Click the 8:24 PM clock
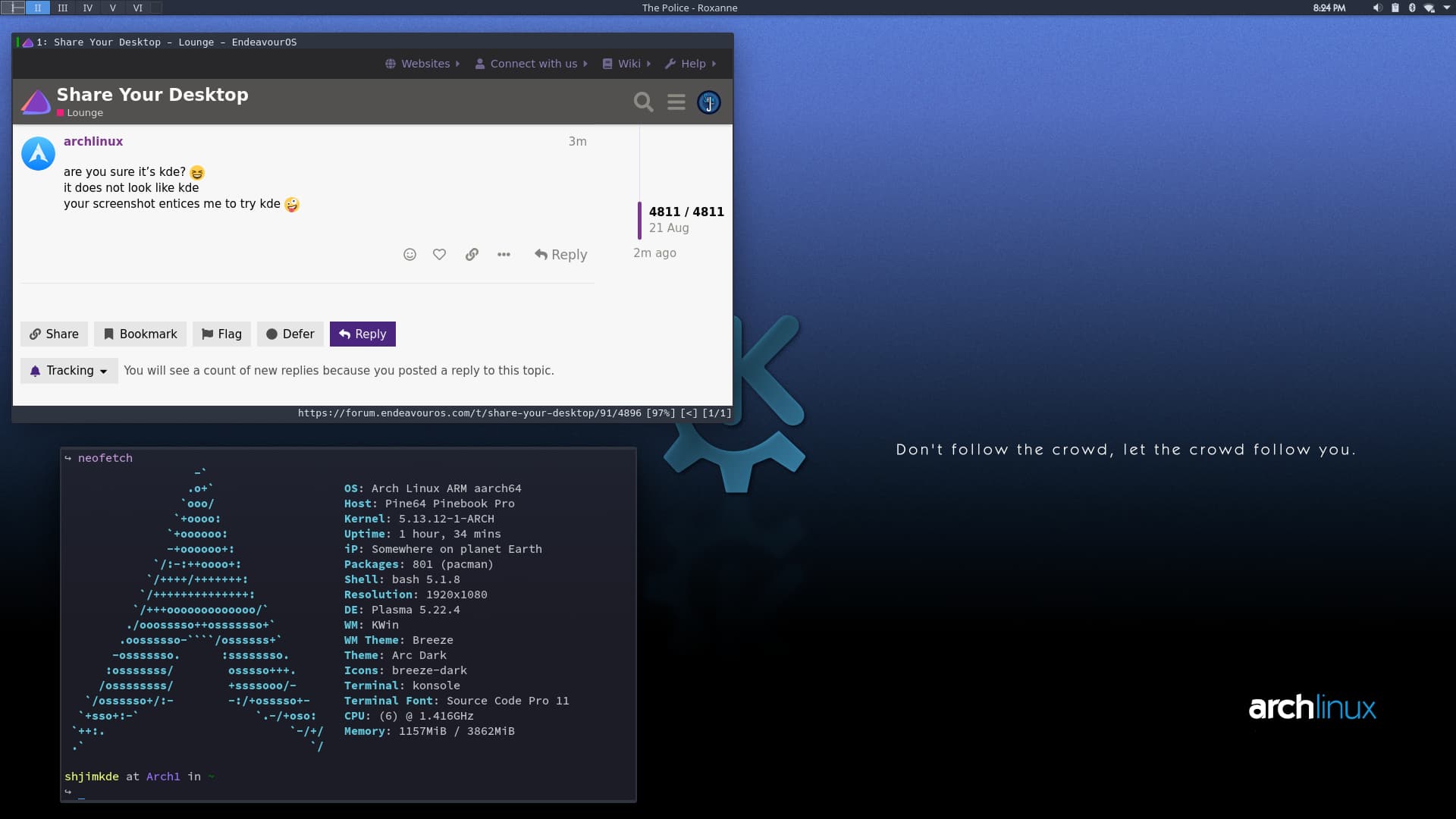The width and height of the screenshot is (1456, 819). pos(1329,8)
